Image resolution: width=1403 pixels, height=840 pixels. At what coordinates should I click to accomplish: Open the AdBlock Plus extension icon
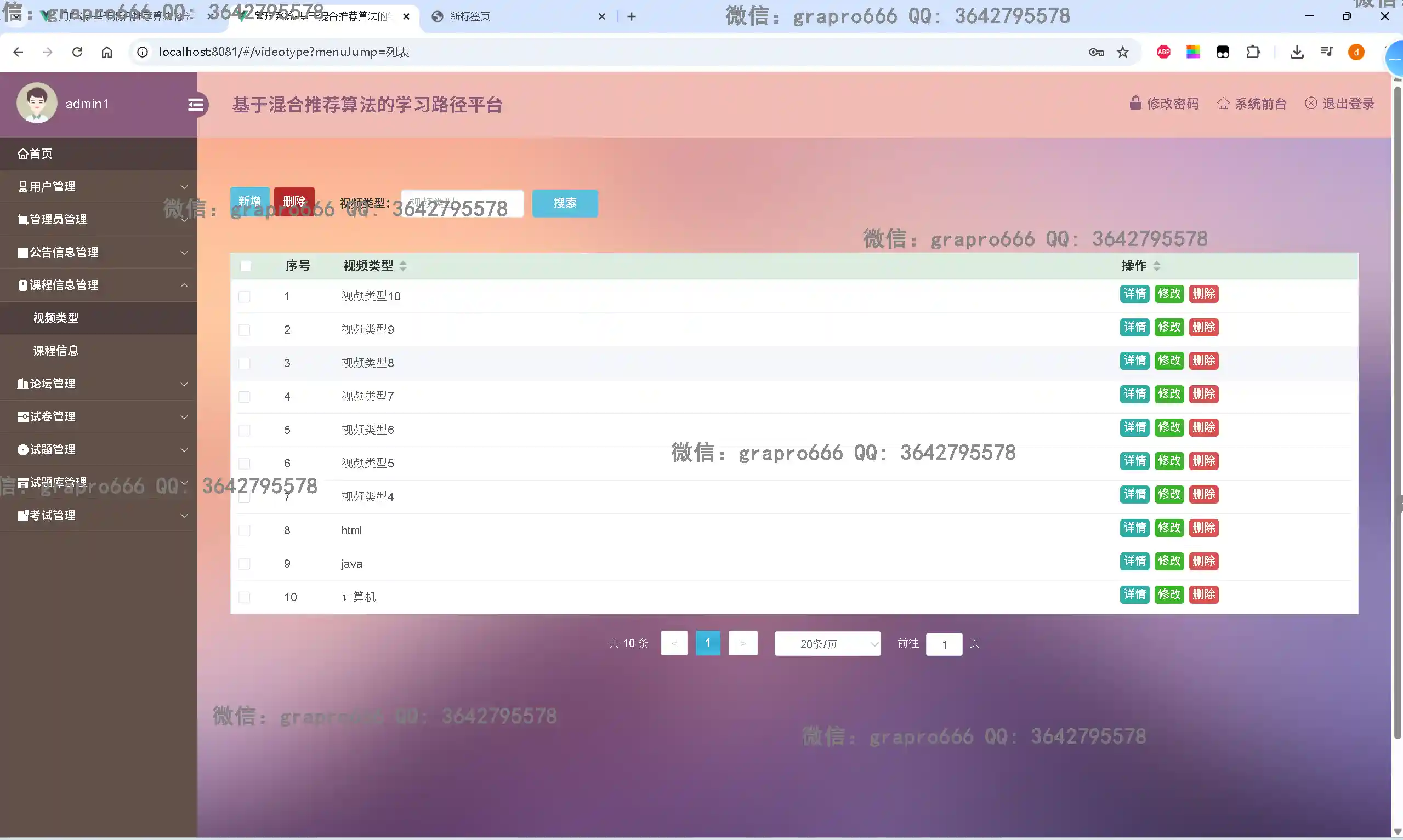[x=1163, y=52]
